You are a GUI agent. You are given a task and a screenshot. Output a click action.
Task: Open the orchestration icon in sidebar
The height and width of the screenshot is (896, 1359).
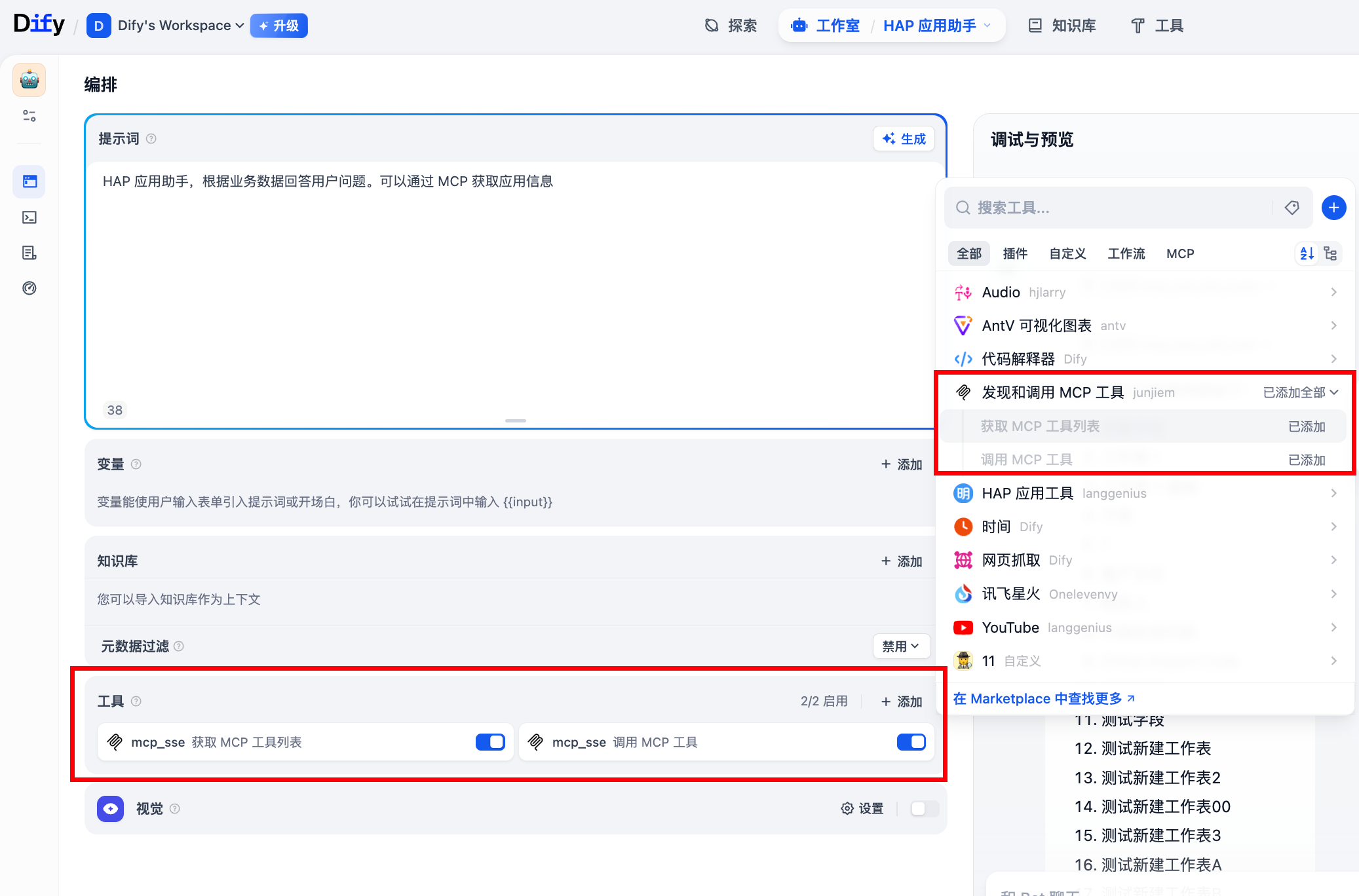(x=29, y=181)
